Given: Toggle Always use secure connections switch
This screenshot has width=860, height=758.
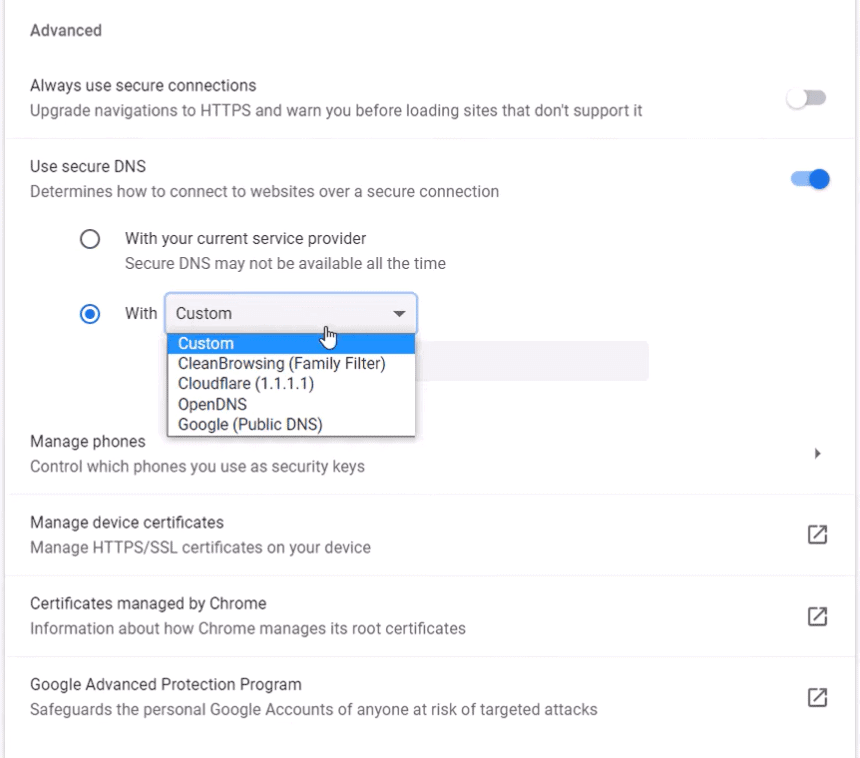Looking at the screenshot, I should point(806,98).
